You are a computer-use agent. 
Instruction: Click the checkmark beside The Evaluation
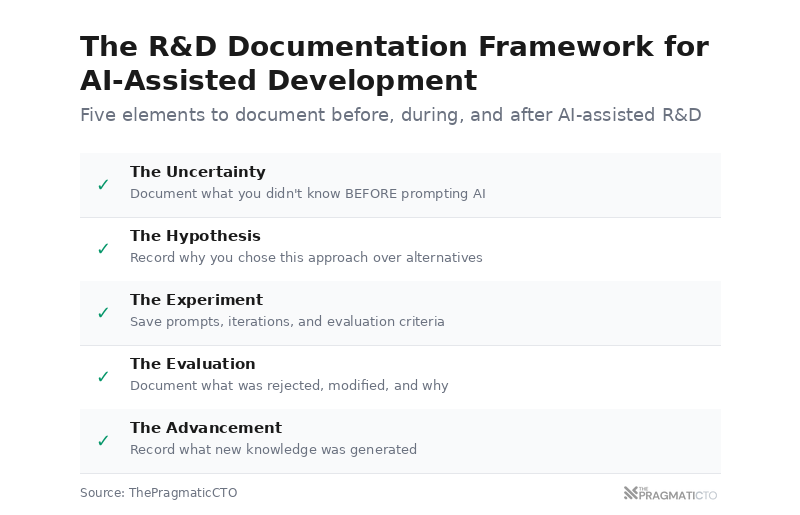[x=103, y=376]
